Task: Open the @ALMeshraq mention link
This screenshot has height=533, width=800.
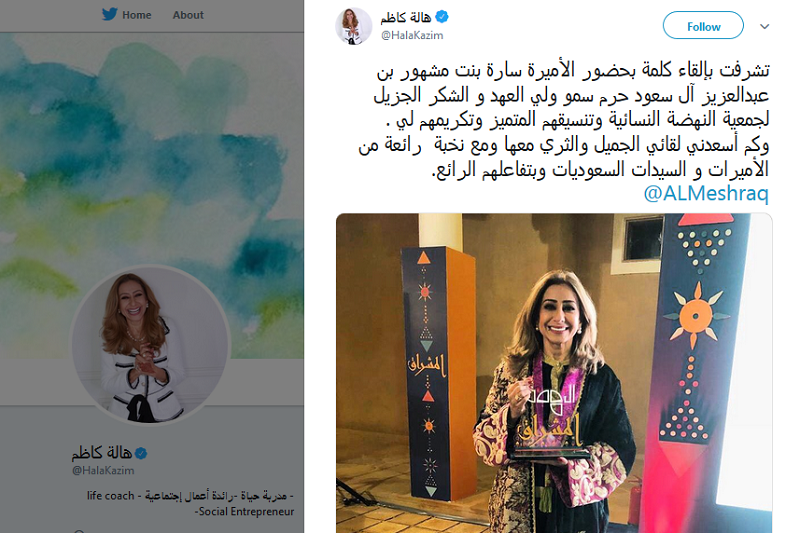Action: tap(706, 194)
